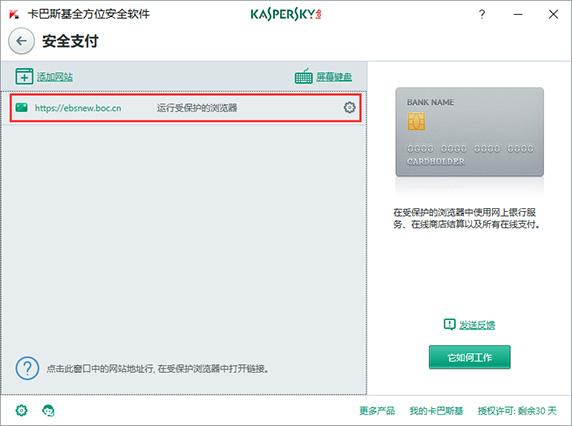572x426 pixels.
Task: Open the 发送反馈 link
Action: pyautogui.click(x=477, y=325)
